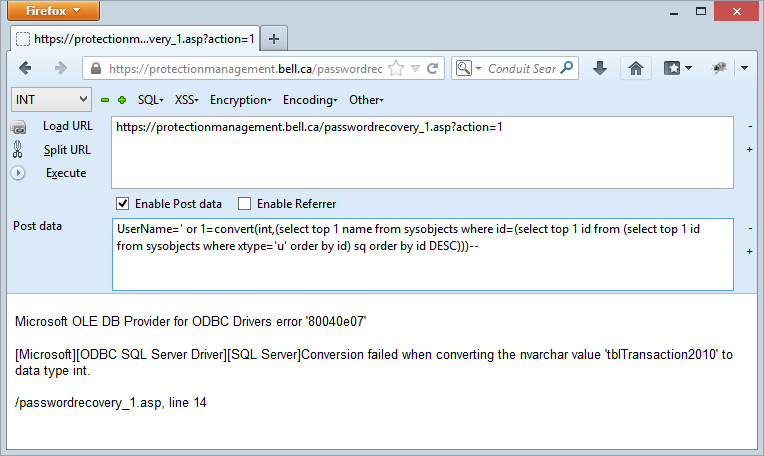The height and width of the screenshot is (456, 764).
Task: Uncheck Enable Post data checkbox
Action: coord(122,204)
